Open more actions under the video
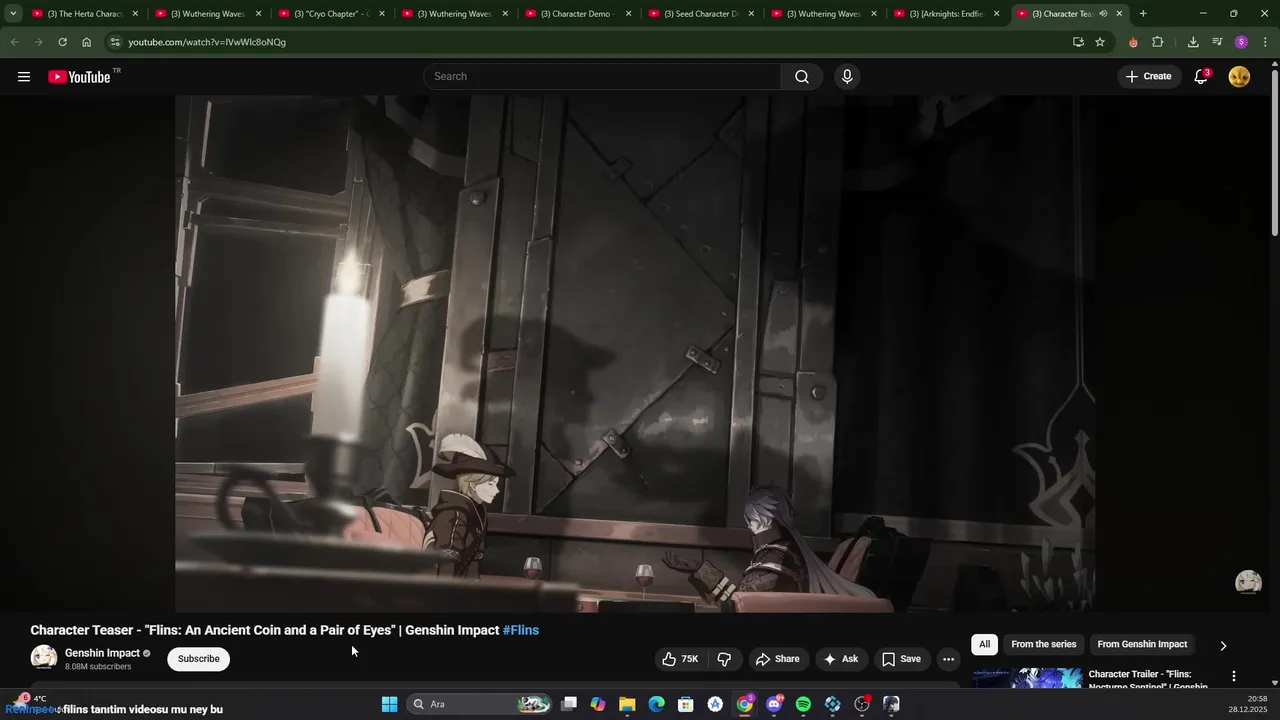Screen dimensions: 1280x720 click(x=948, y=659)
